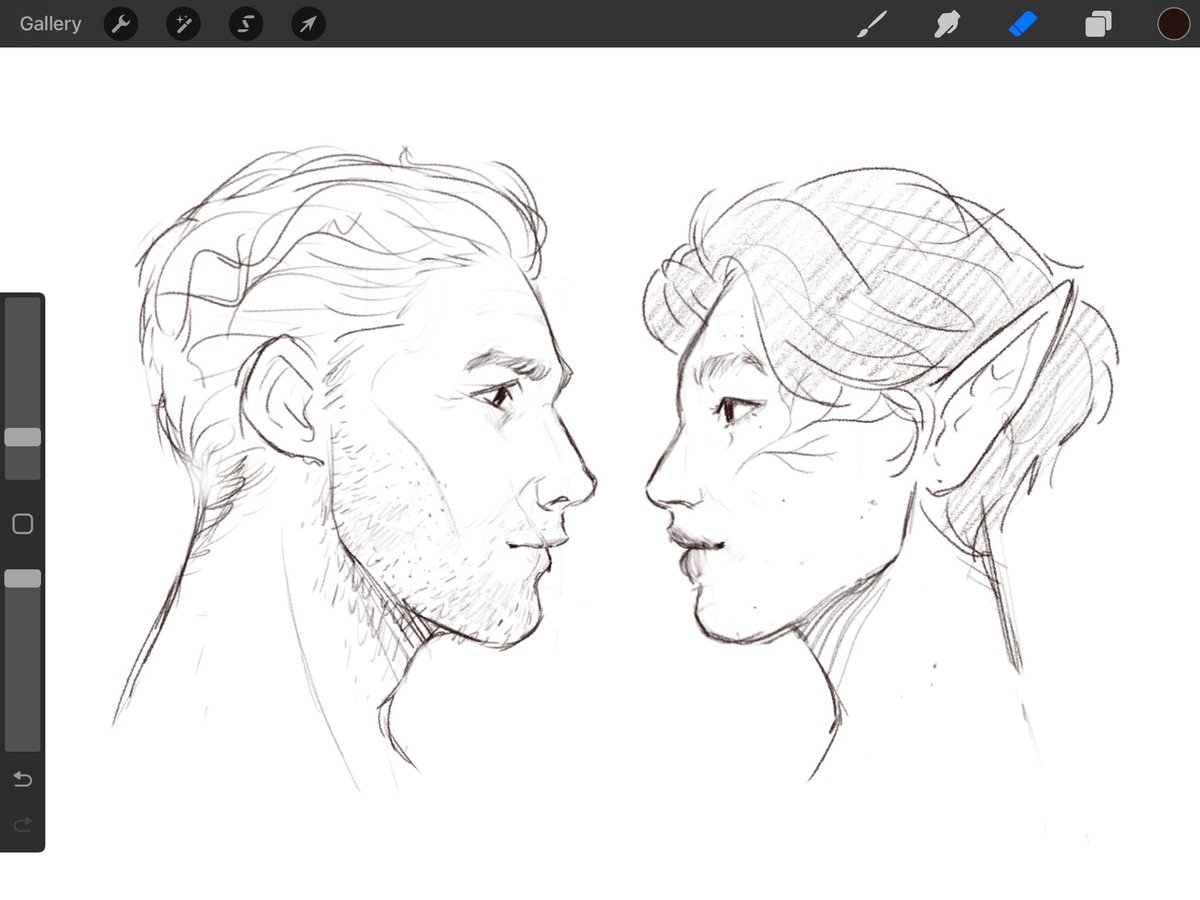The width and height of the screenshot is (1200, 900).
Task: Open the Actions wrench menu
Action: pyautogui.click(x=121, y=24)
